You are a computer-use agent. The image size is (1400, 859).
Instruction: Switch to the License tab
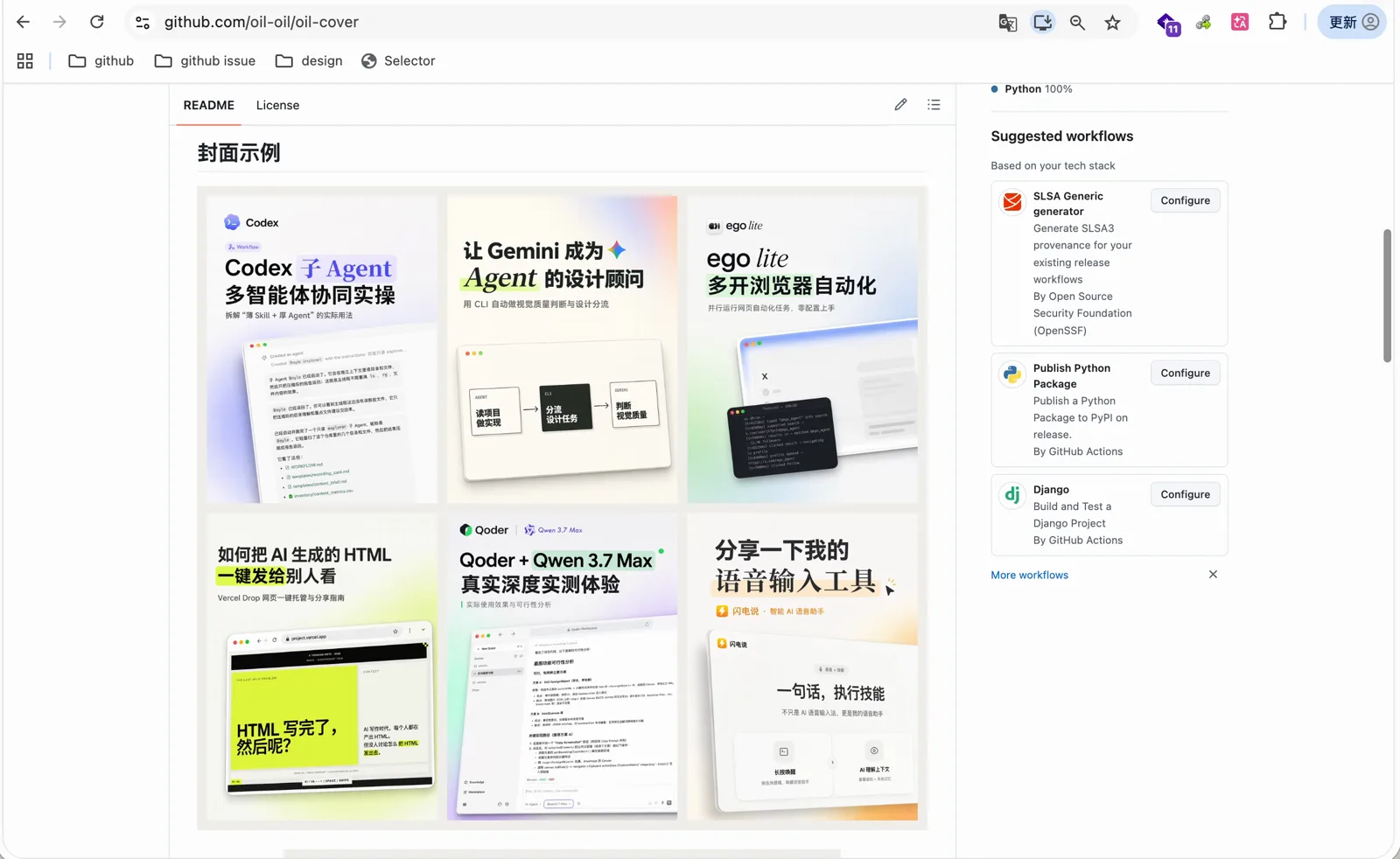[277, 105]
